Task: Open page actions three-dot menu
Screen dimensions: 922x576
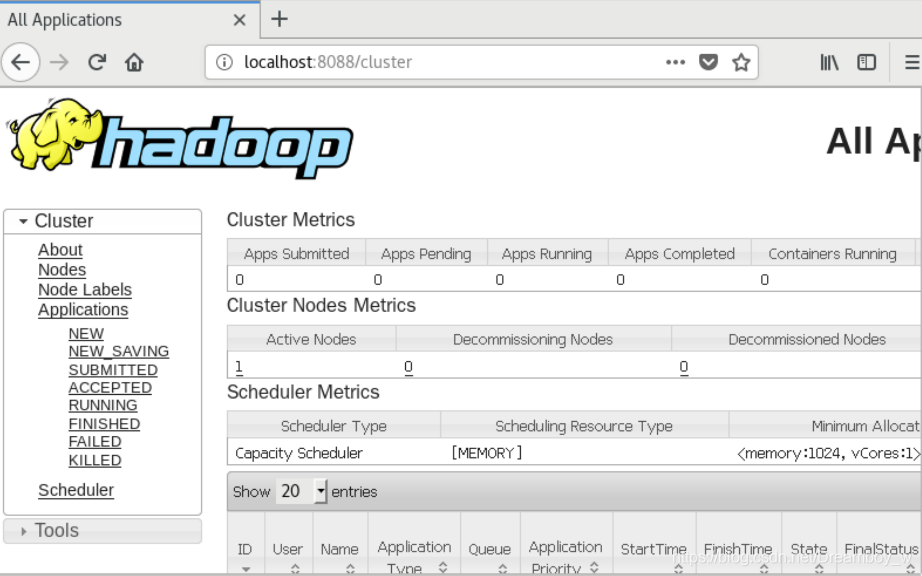Action: [x=675, y=62]
